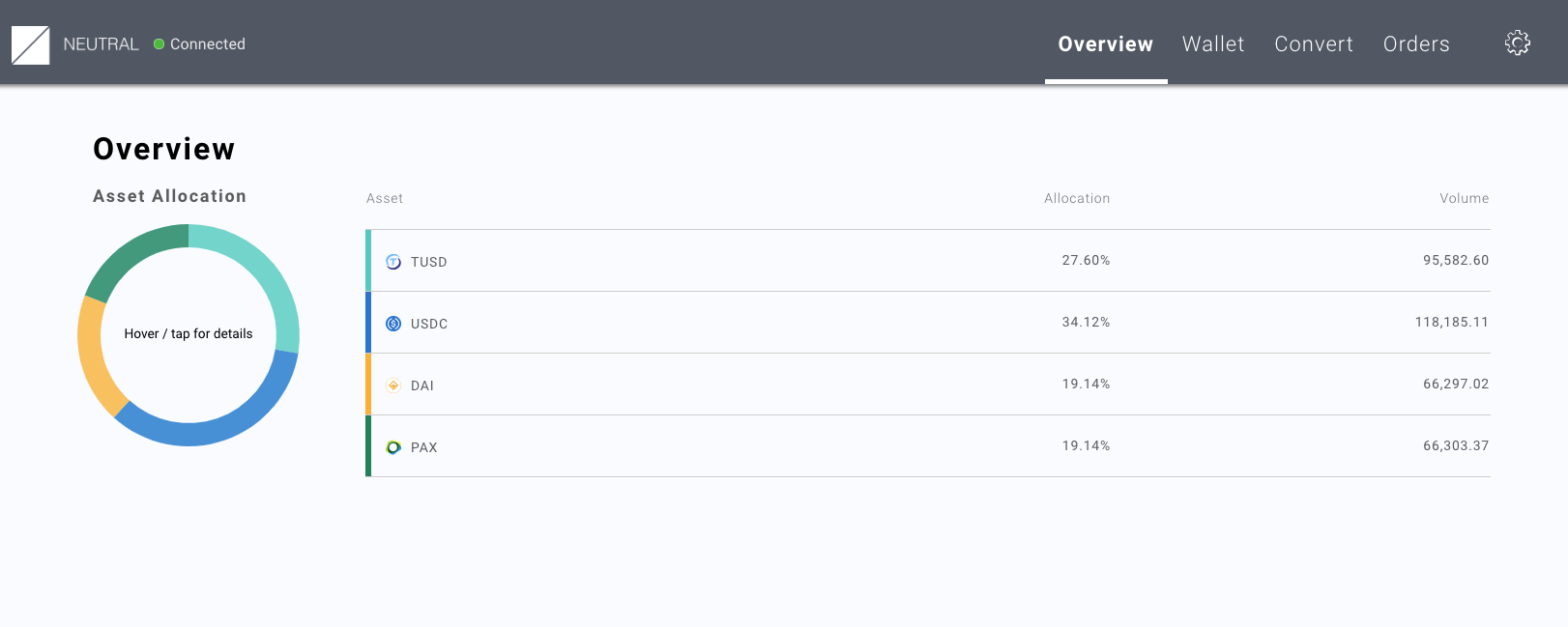Click the TUSD coin icon
The height and width of the screenshot is (627, 1568).
click(x=393, y=262)
